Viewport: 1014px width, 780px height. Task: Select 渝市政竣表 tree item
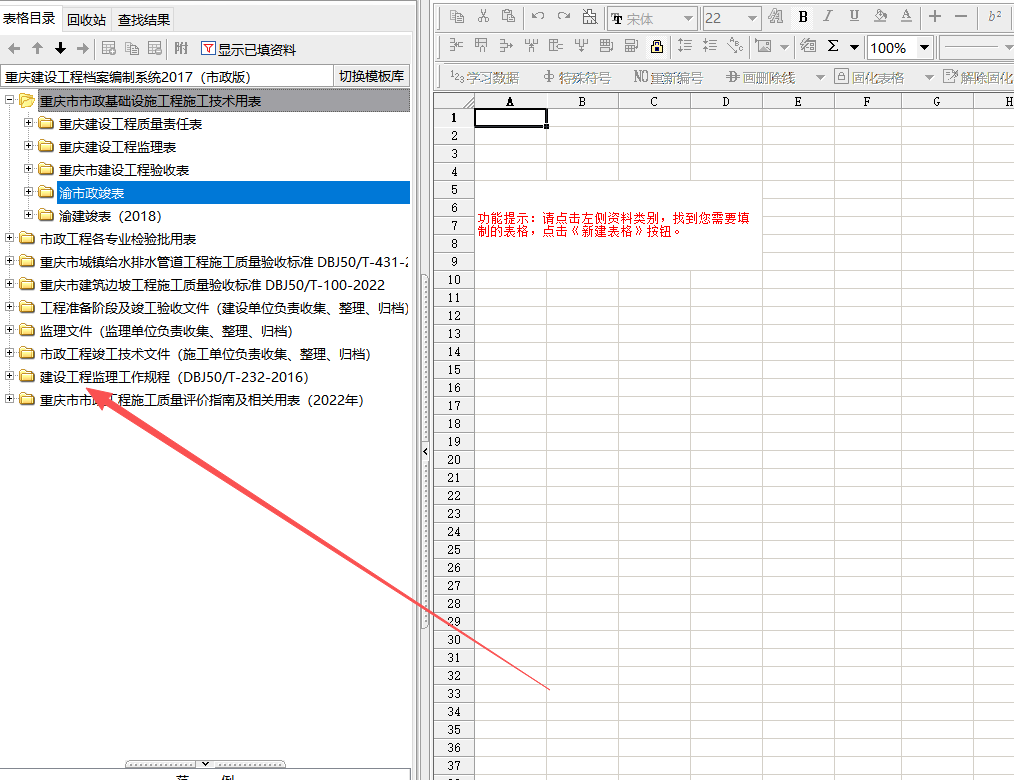tap(233, 193)
